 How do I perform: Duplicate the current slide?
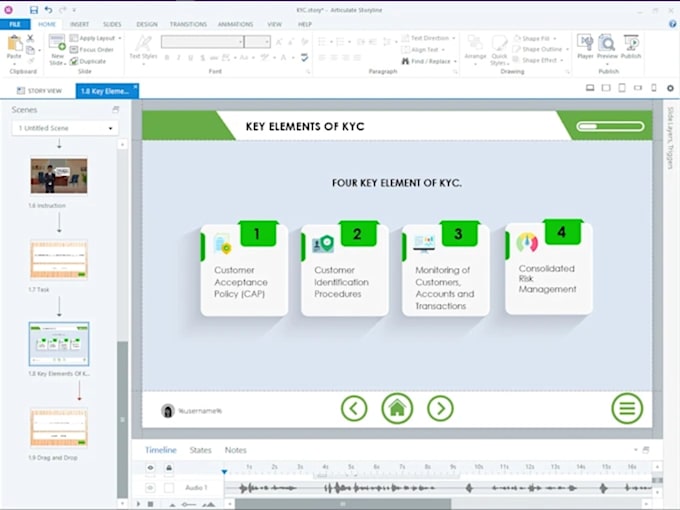(88, 61)
